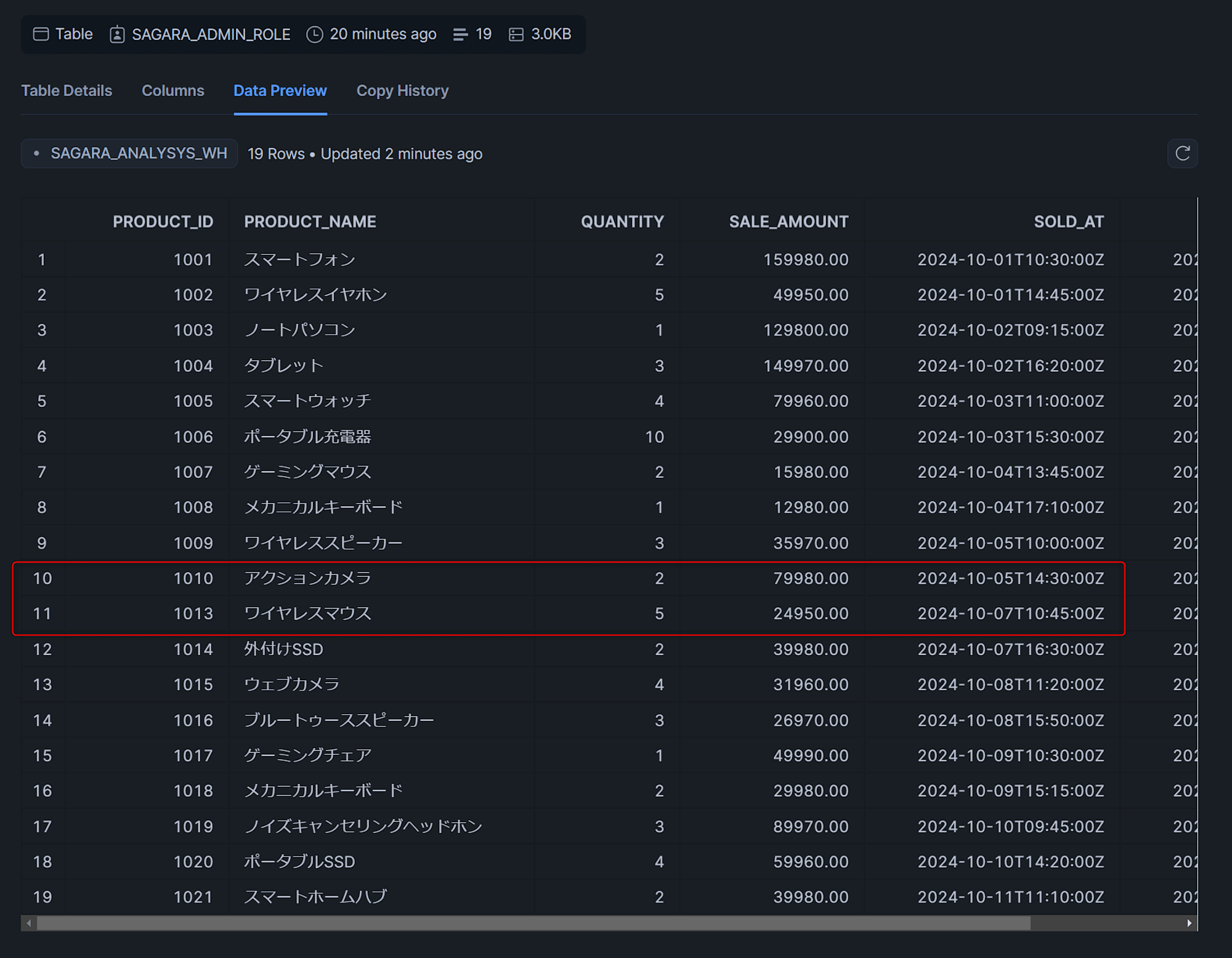Click the SAGARA_ADMIN_ROLE owner icon
The height and width of the screenshot is (958, 1232).
117,34
